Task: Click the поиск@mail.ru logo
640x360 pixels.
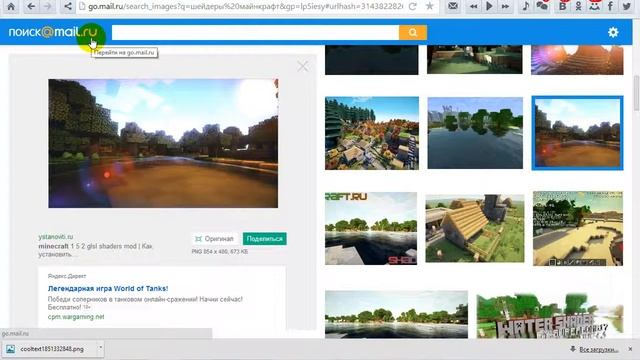Action: [x=53, y=32]
